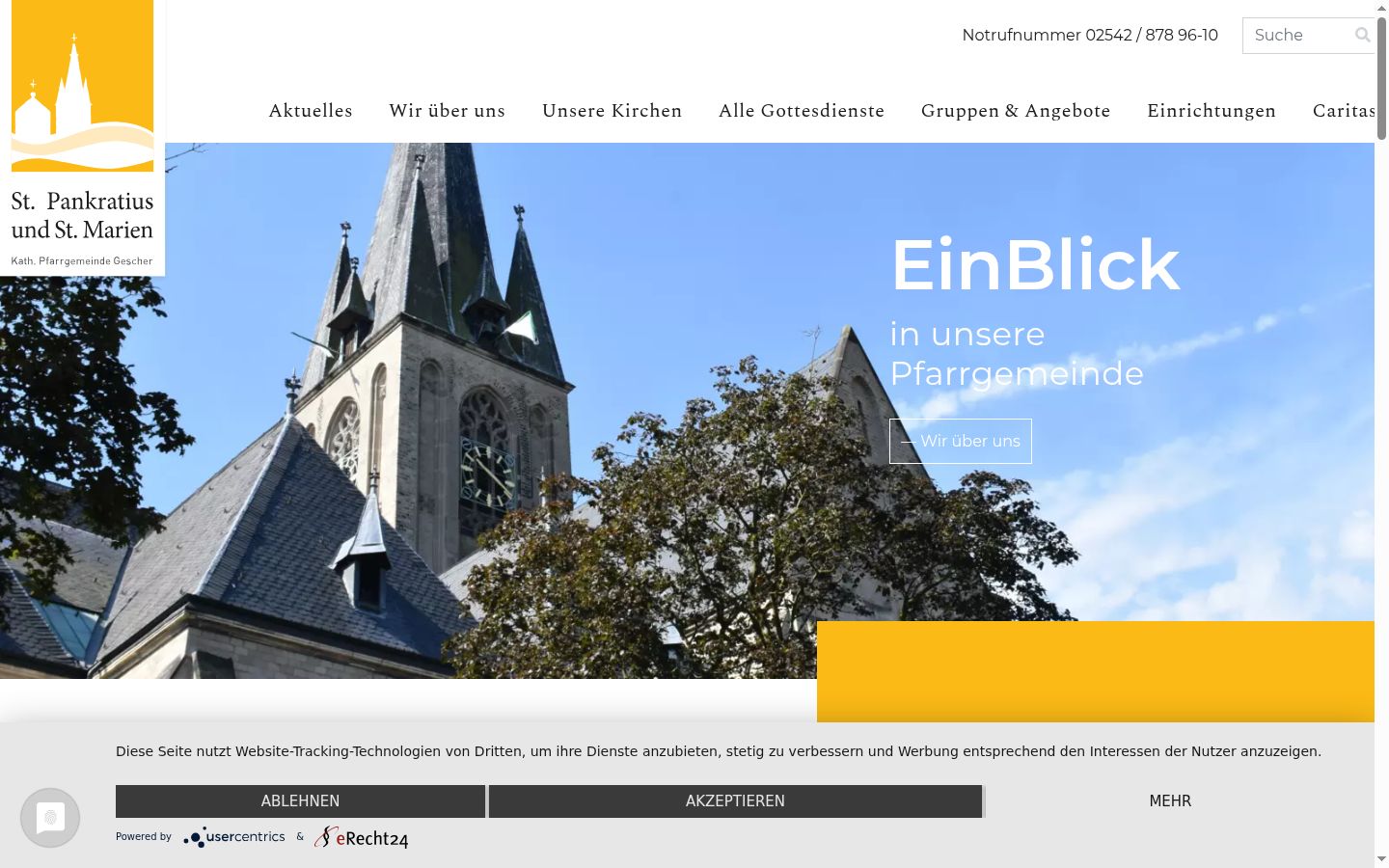
Task: Open the Caritas menu
Action: pos(1344,111)
